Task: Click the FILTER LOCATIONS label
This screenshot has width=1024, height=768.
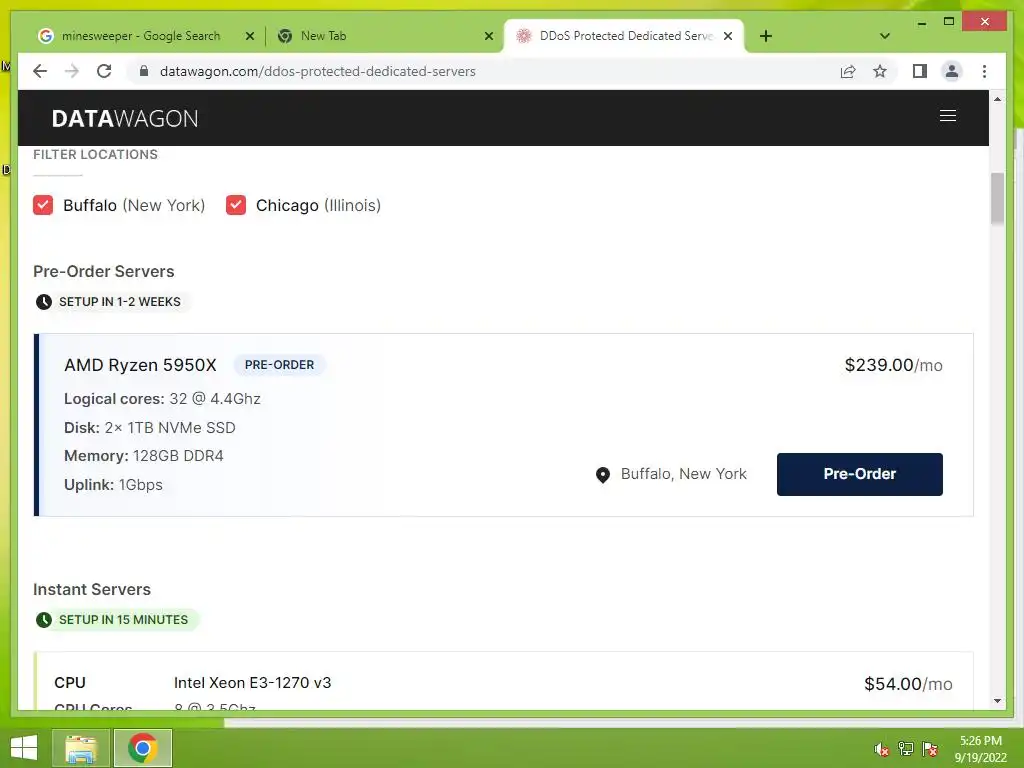Action: [95, 154]
